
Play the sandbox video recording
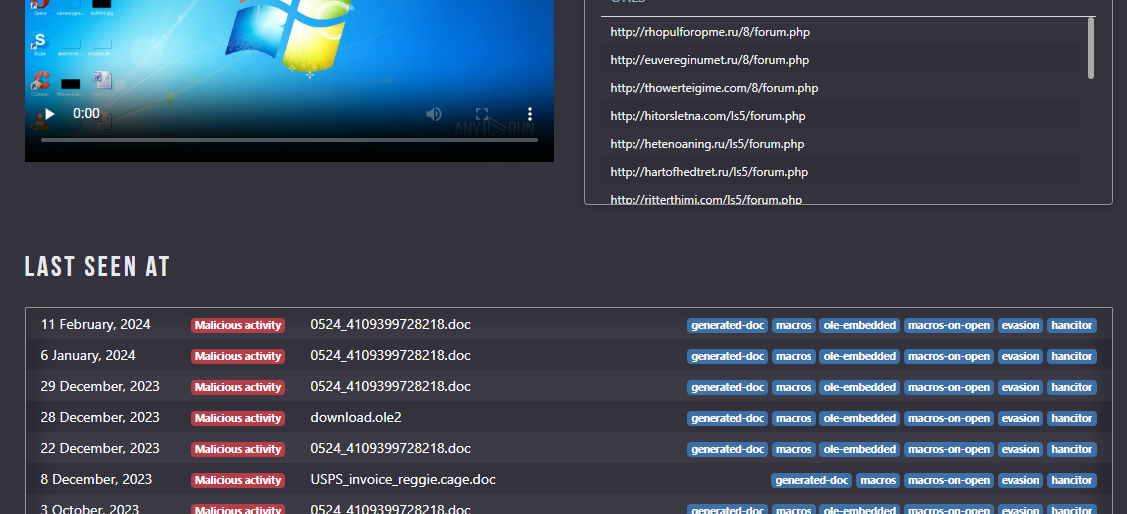(x=50, y=114)
